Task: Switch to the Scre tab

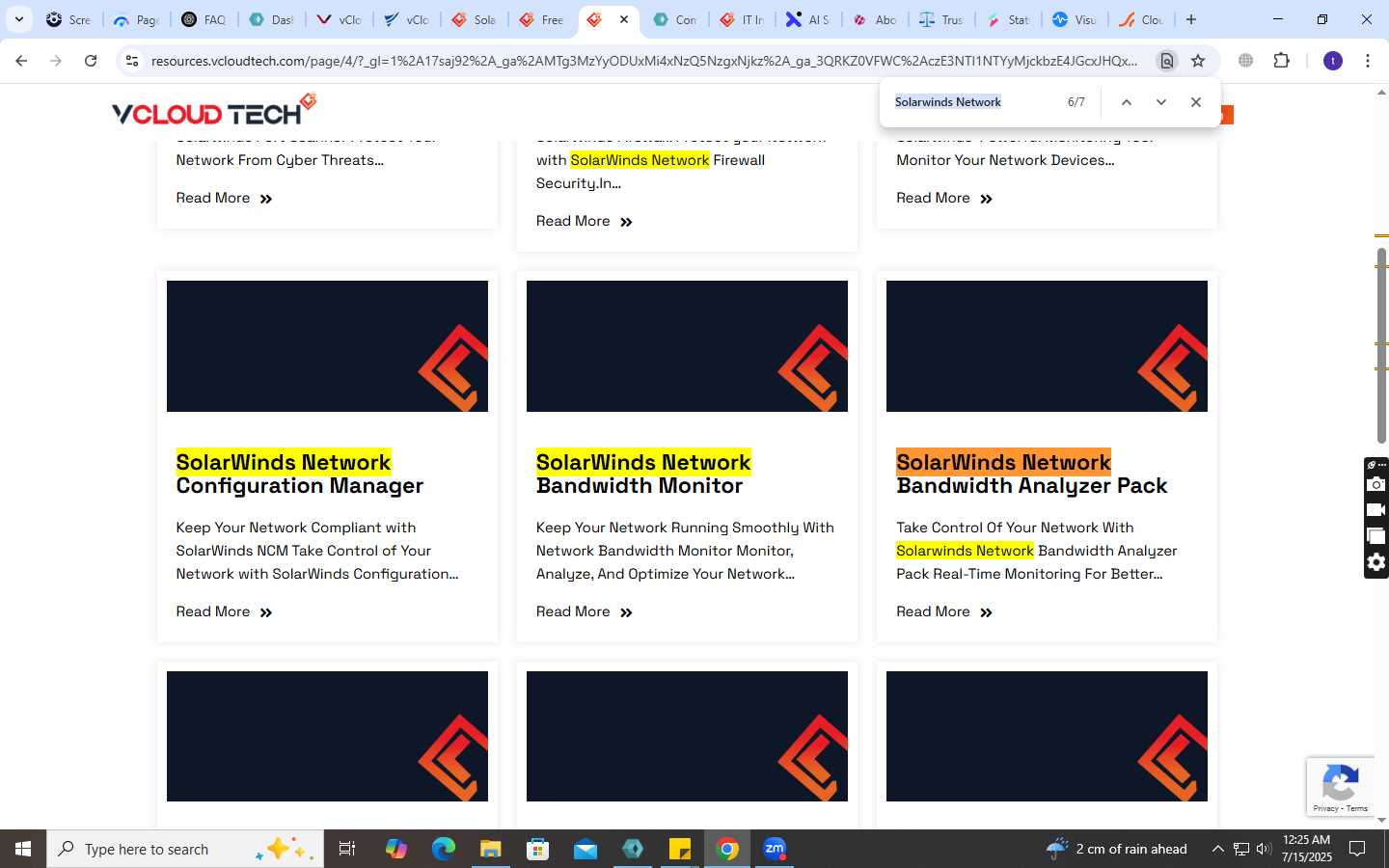Action: [x=68, y=19]
